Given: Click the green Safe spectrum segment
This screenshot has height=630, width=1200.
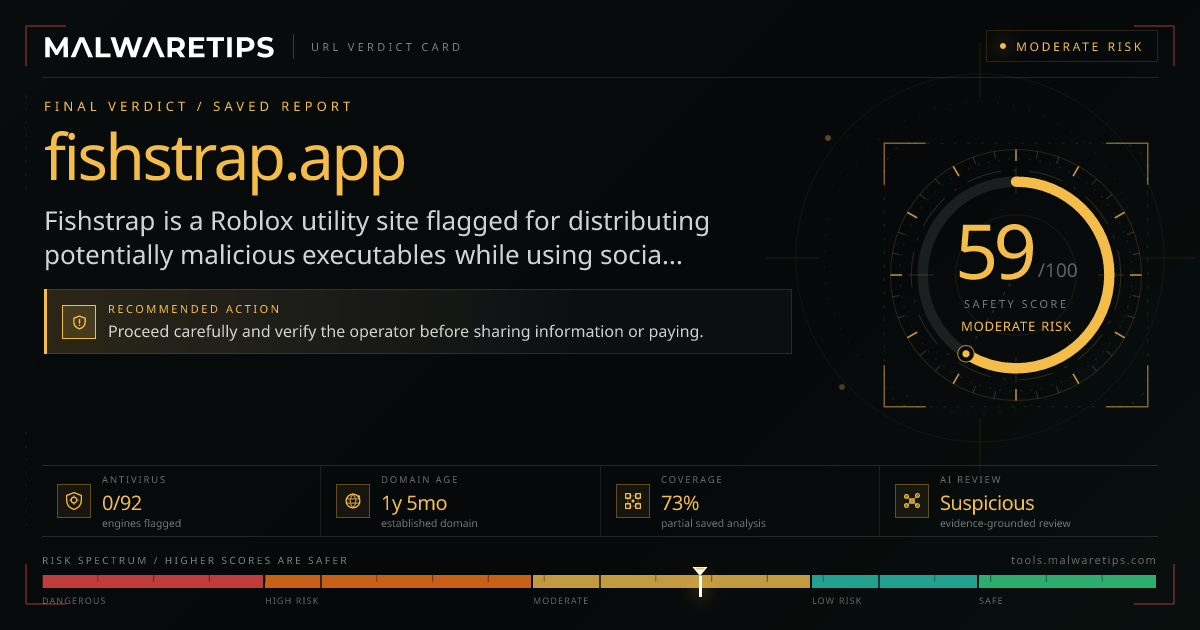Looking at the screenshot, I should 1067,581.
